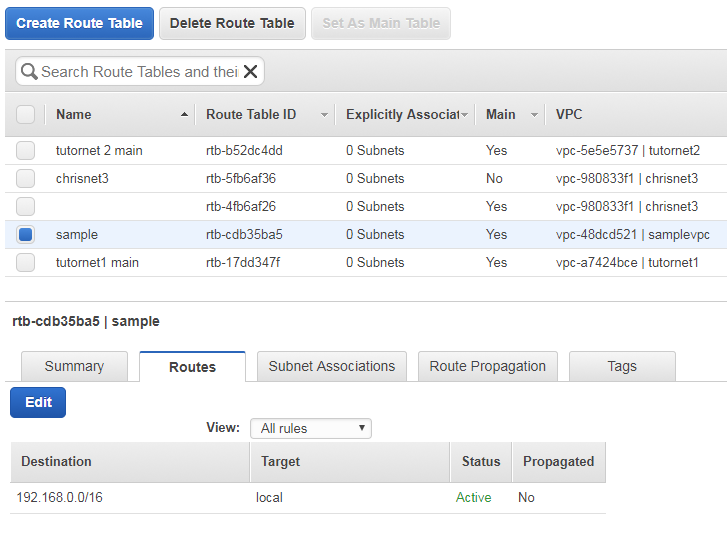Select the chrisnet3 route table checkbox

(26, 178)
